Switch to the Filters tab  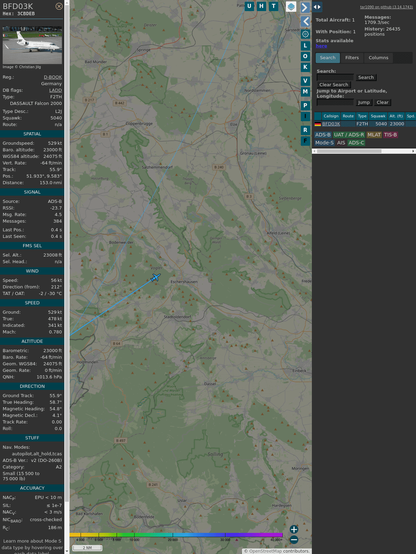[x=352, y=58]
